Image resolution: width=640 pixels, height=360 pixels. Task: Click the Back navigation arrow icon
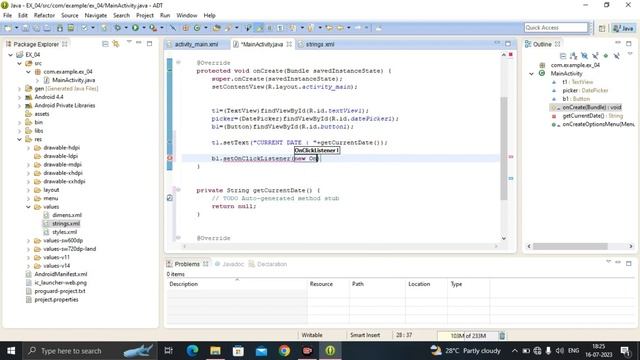340,28
